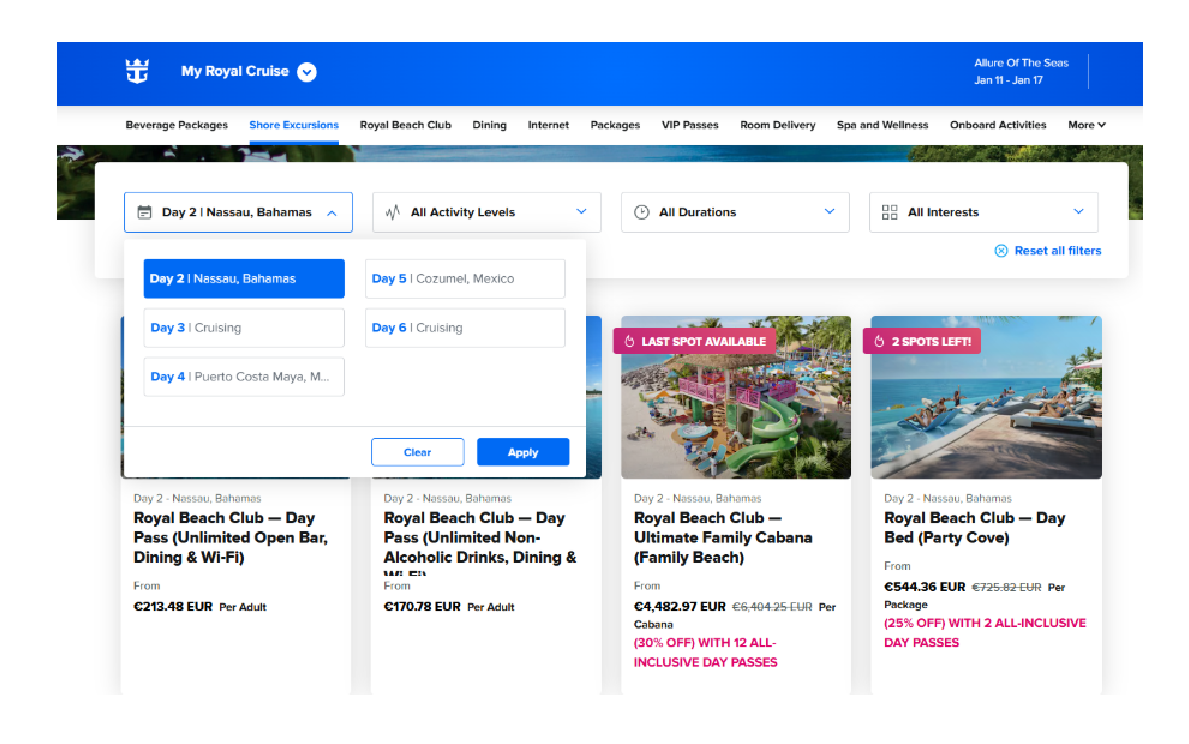The image size is (1189, 744).
Task: Click the Last Spot Available badge
Action: click(x=694, y=341)
